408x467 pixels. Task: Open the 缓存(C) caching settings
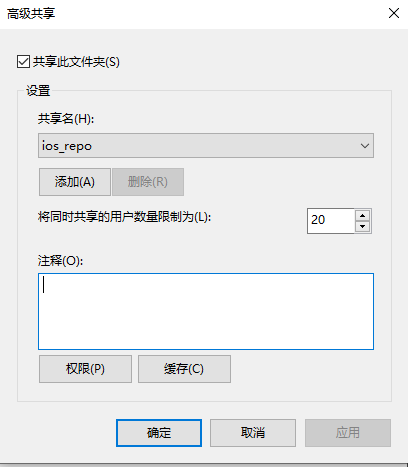pos(184,369)
